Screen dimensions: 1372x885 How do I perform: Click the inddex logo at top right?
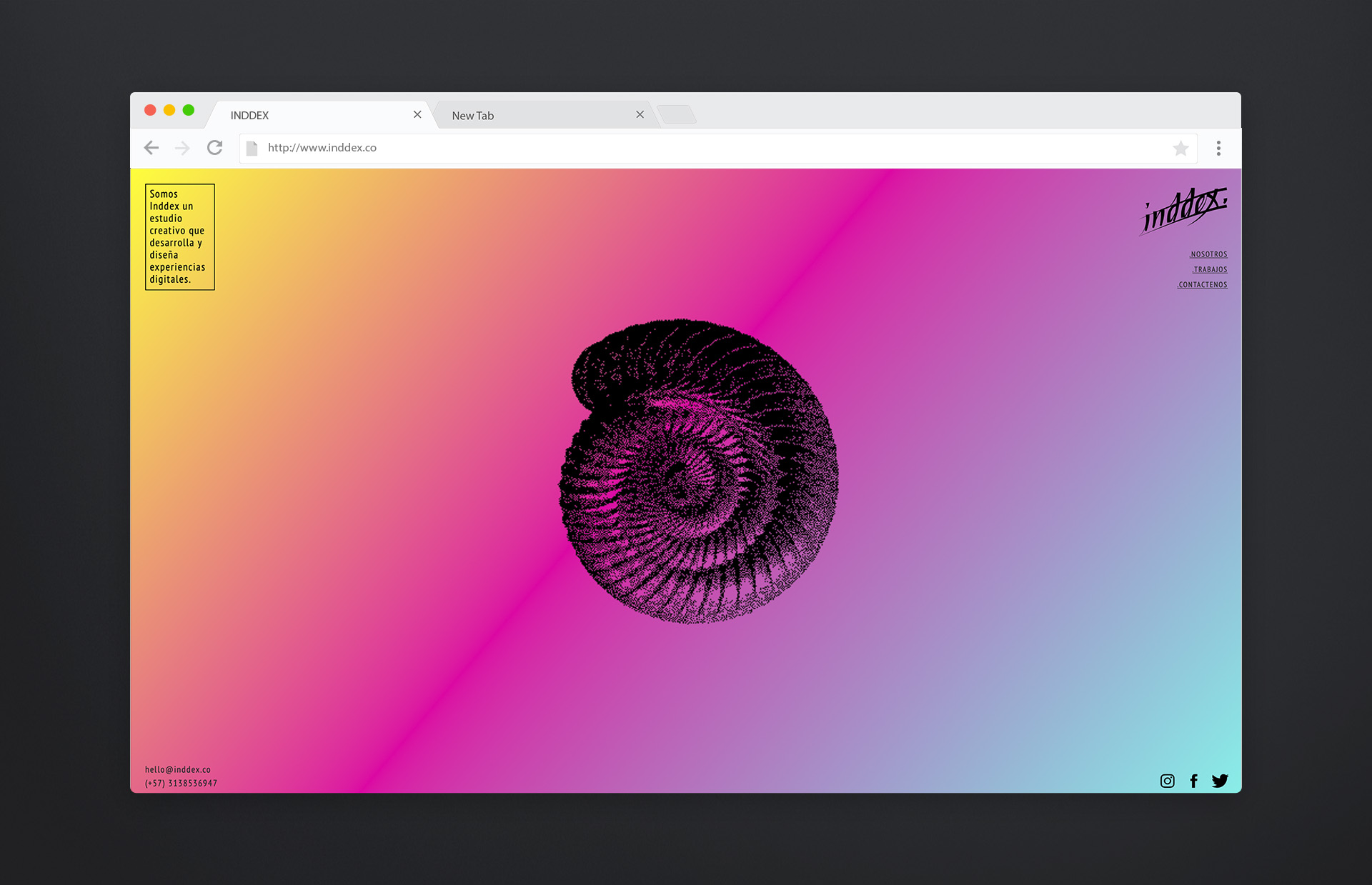[1184, 211]
